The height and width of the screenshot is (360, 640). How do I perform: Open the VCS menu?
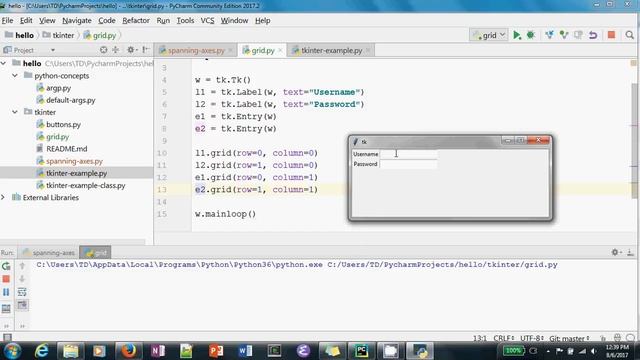[207, 20]
